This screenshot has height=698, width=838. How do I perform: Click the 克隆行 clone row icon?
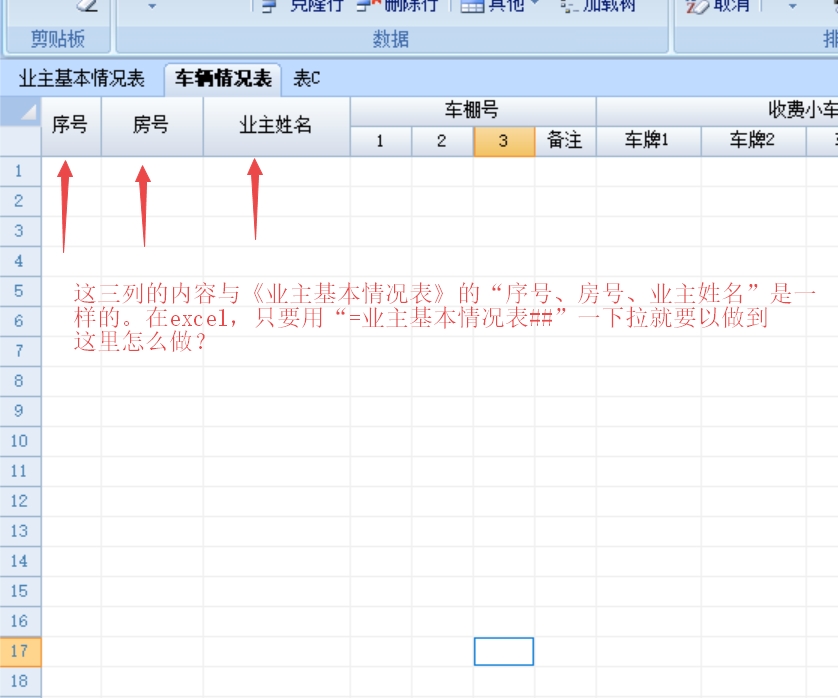269,6
